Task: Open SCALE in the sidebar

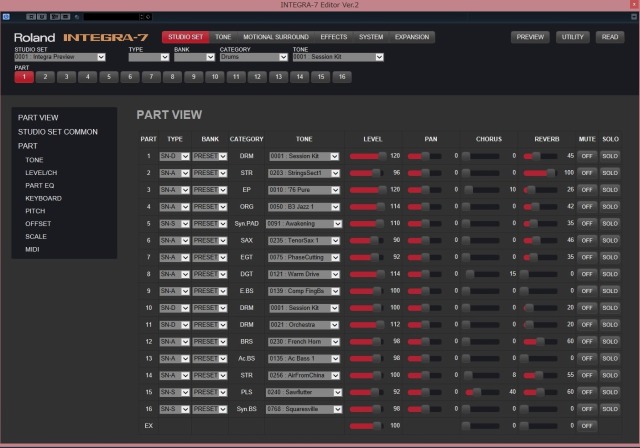Action: click(x=36, y=237)
